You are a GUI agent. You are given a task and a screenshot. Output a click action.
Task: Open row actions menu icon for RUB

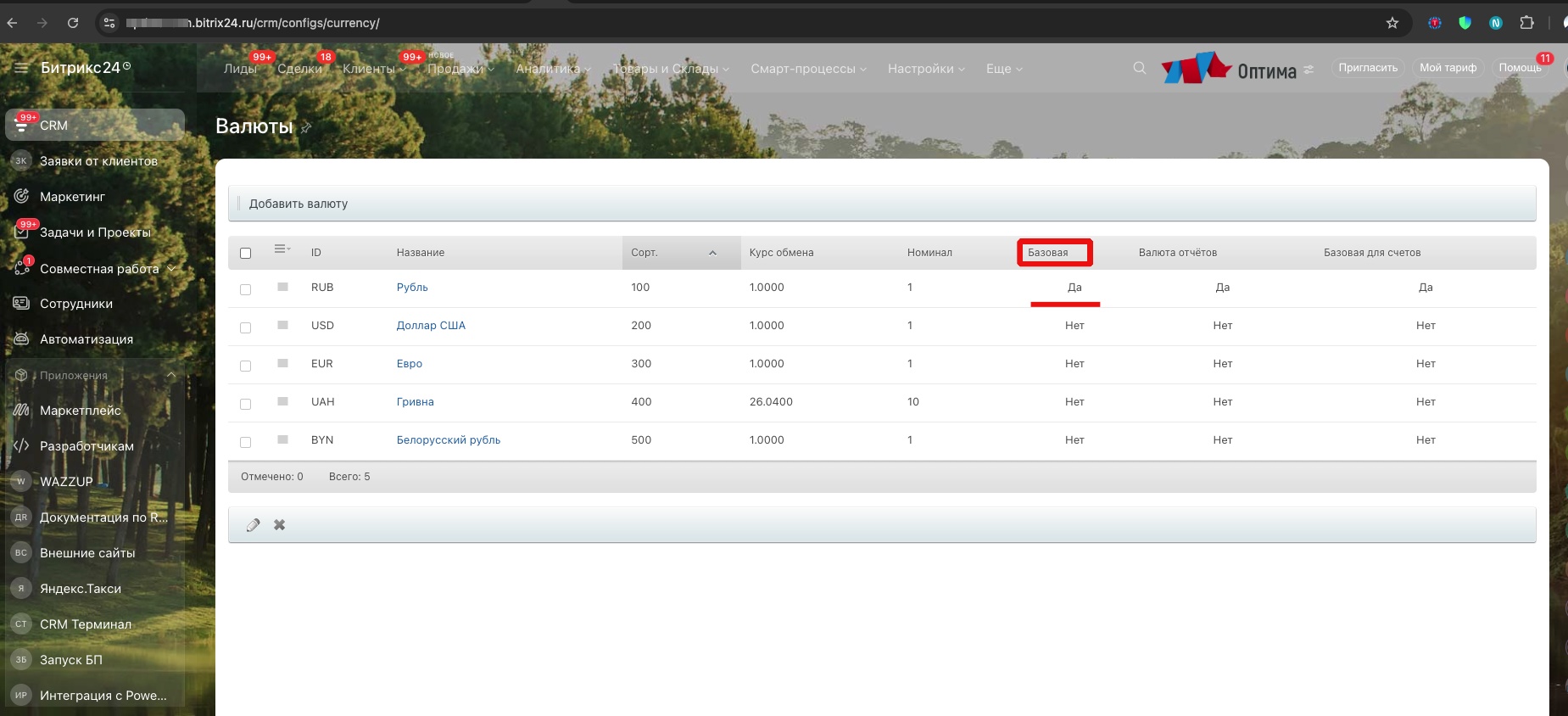pyautogui.click(x=282, y=288)
